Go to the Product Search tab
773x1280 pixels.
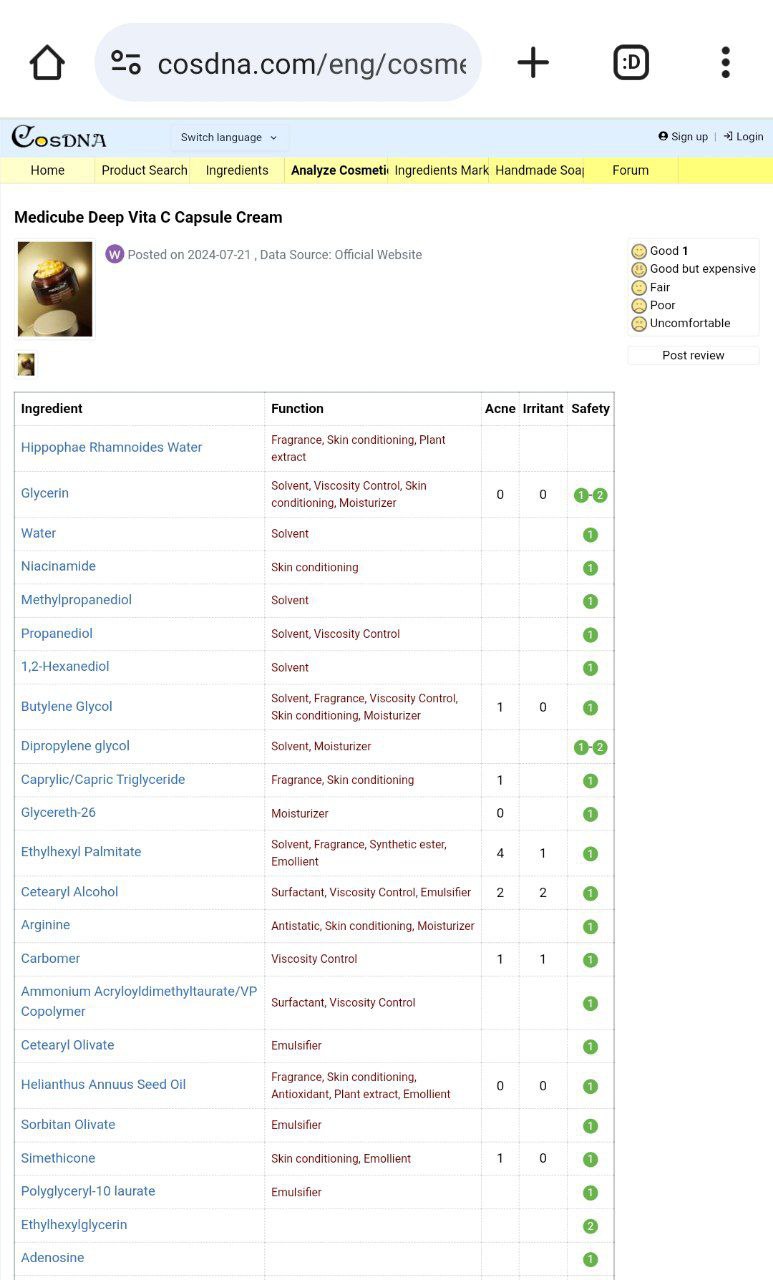144,170
